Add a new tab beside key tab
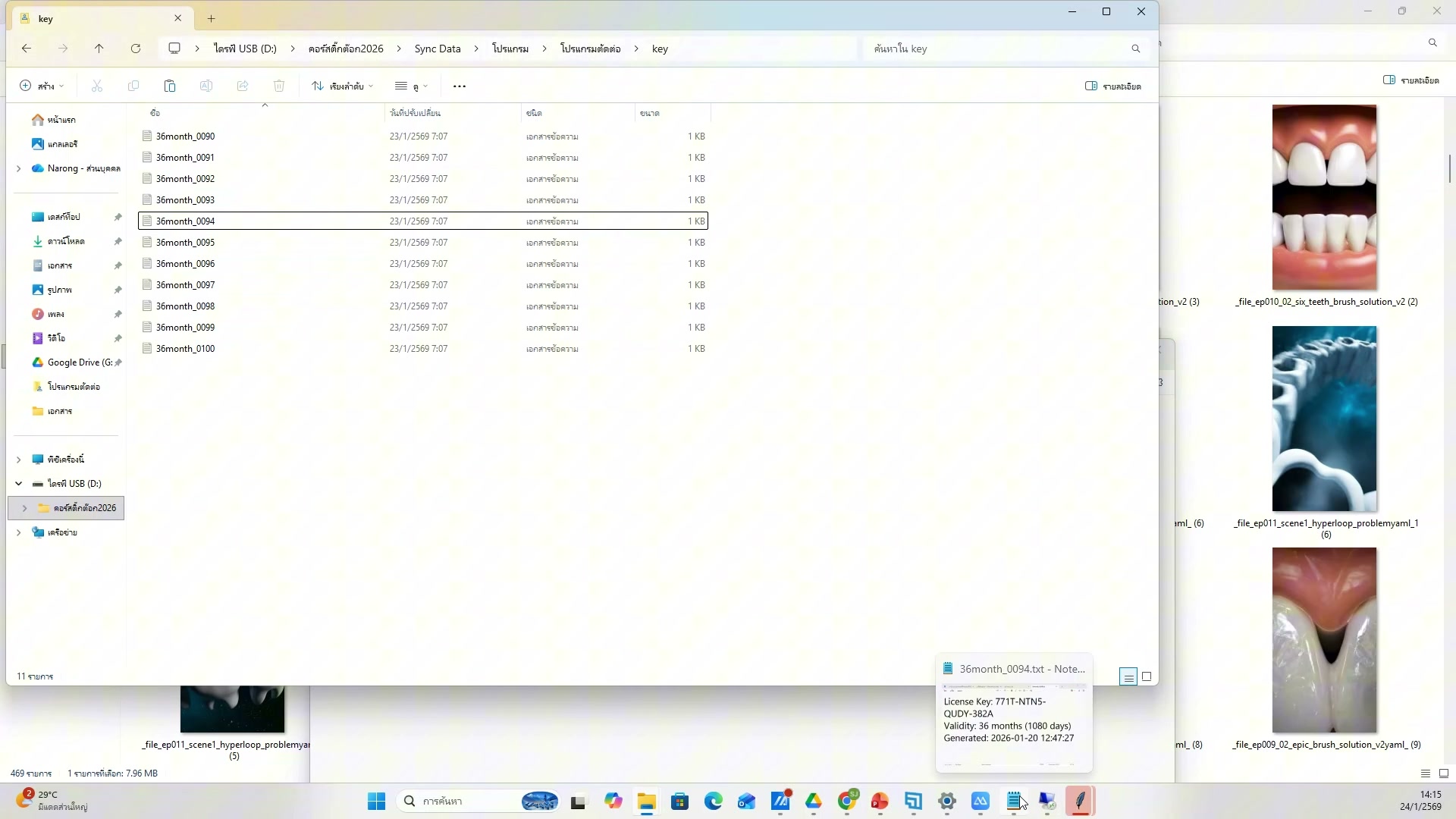 click(212, 18)
